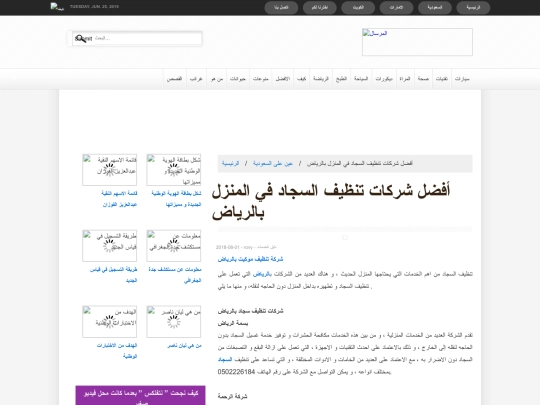Open thumbnail الهدف من الاختبارات الوطنية

coord(110,321)
